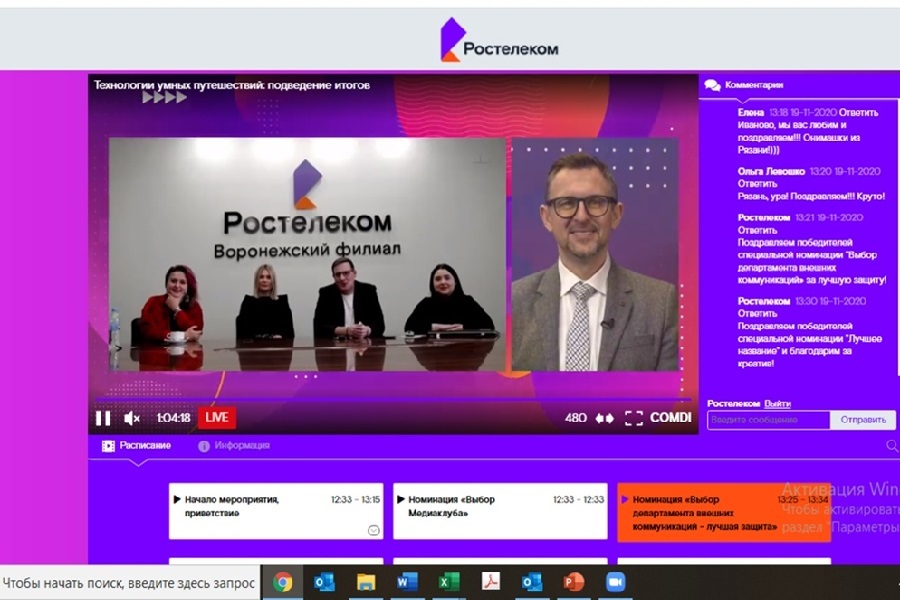Click the Расписание film icon

(108, 446)
